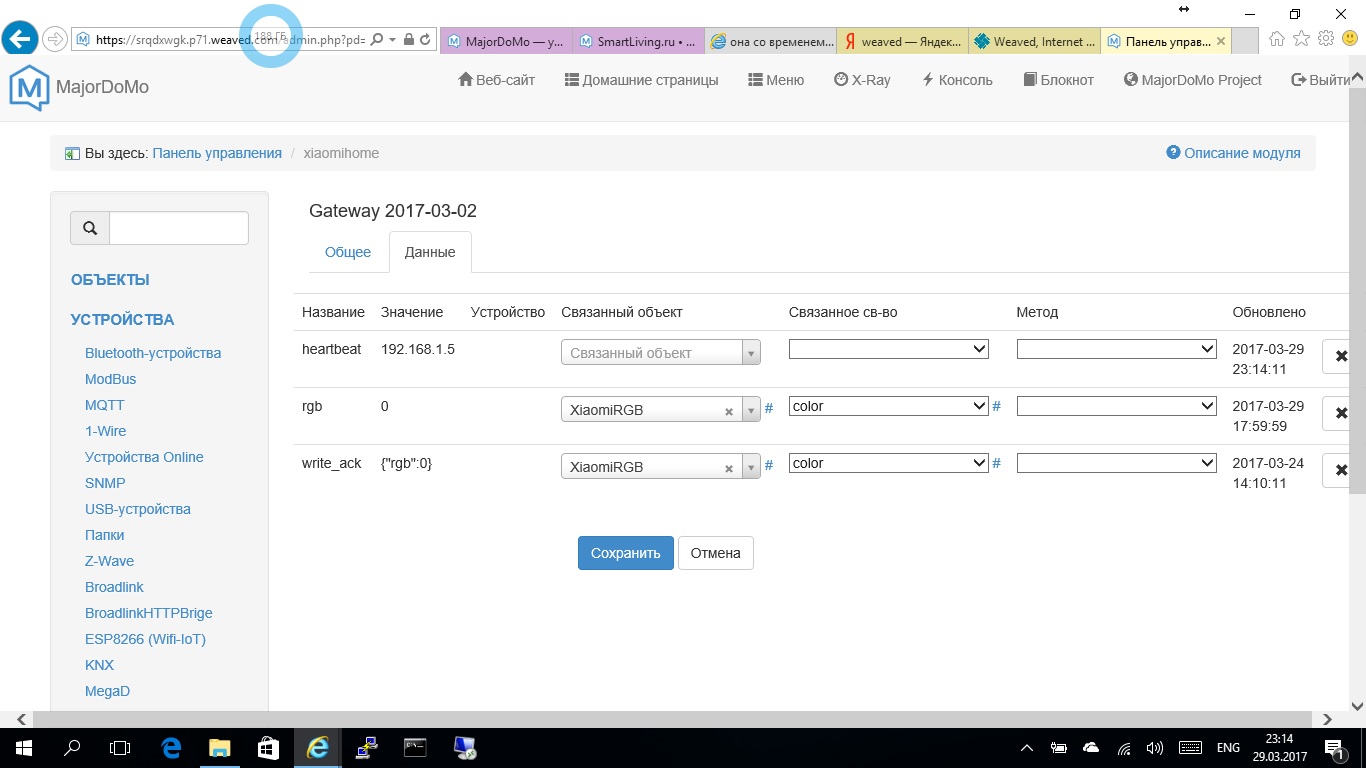Refresh the page with the reload icon
Viewport: 1366px width, 768px height.
[425, 40]
